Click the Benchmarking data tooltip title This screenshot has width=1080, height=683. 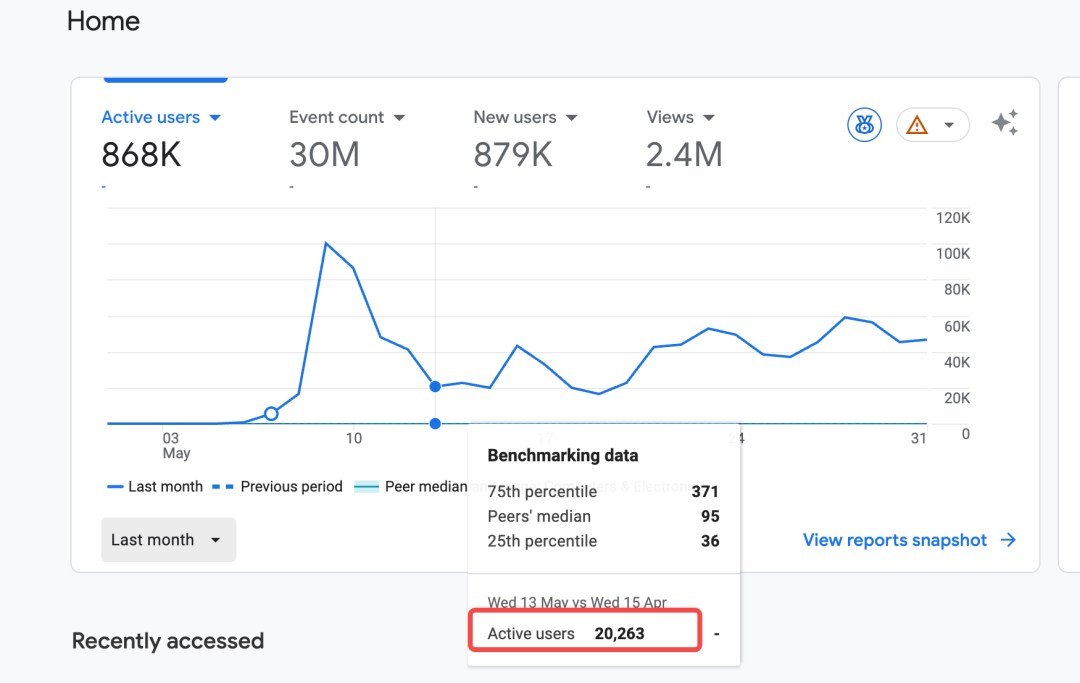point(563,456)
